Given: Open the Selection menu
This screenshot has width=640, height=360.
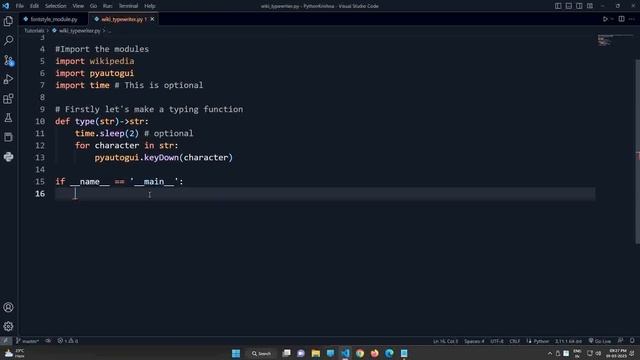Looking at the screenshot, I should 56,6.
